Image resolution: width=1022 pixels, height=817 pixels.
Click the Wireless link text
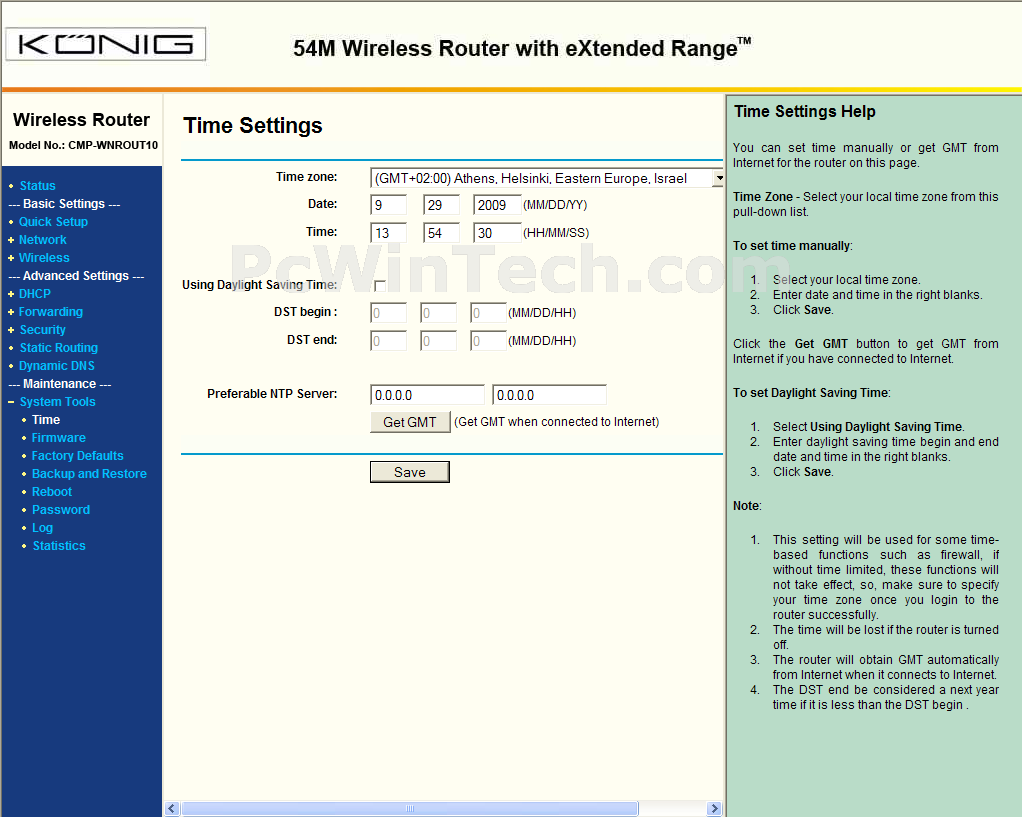tap(44, 258)
